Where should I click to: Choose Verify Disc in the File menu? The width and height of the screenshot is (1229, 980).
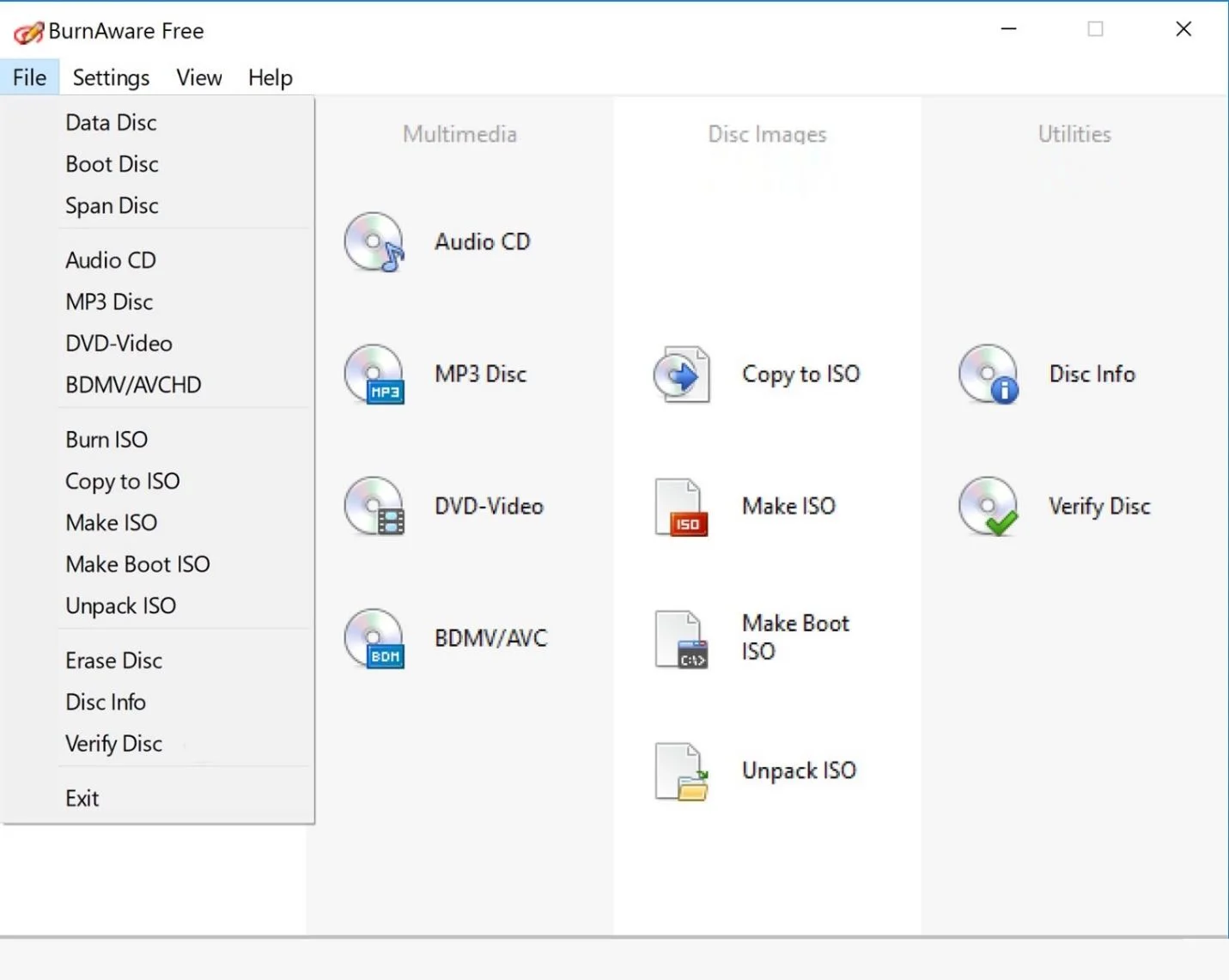pyautogui.click(x=158, y=744)
